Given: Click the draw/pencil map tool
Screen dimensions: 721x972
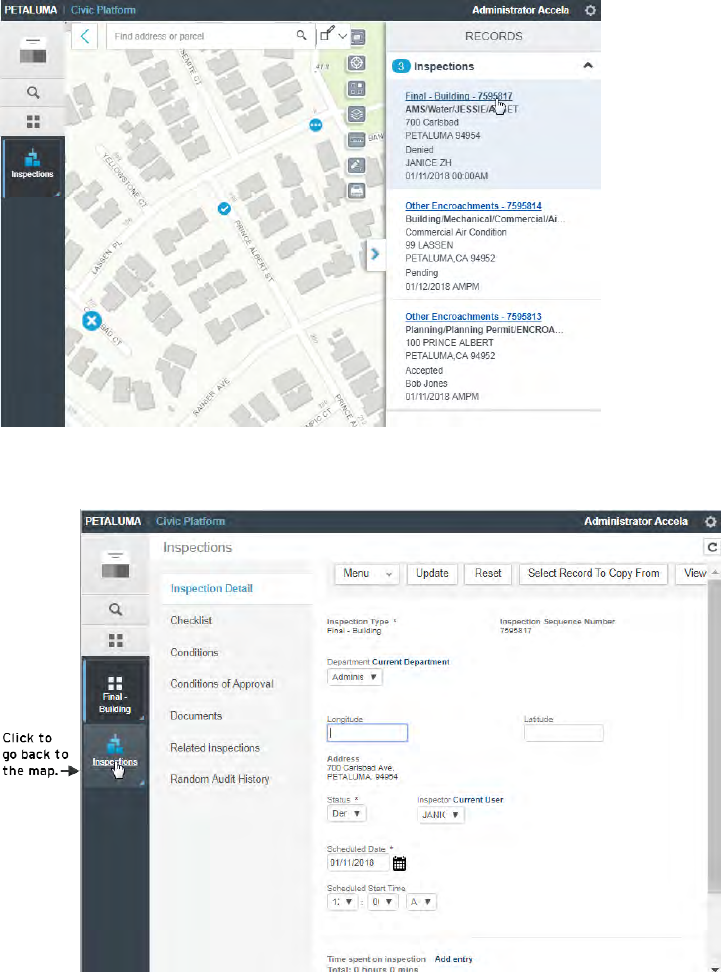Looking at the screenshot, I should (x=356, y=165).
